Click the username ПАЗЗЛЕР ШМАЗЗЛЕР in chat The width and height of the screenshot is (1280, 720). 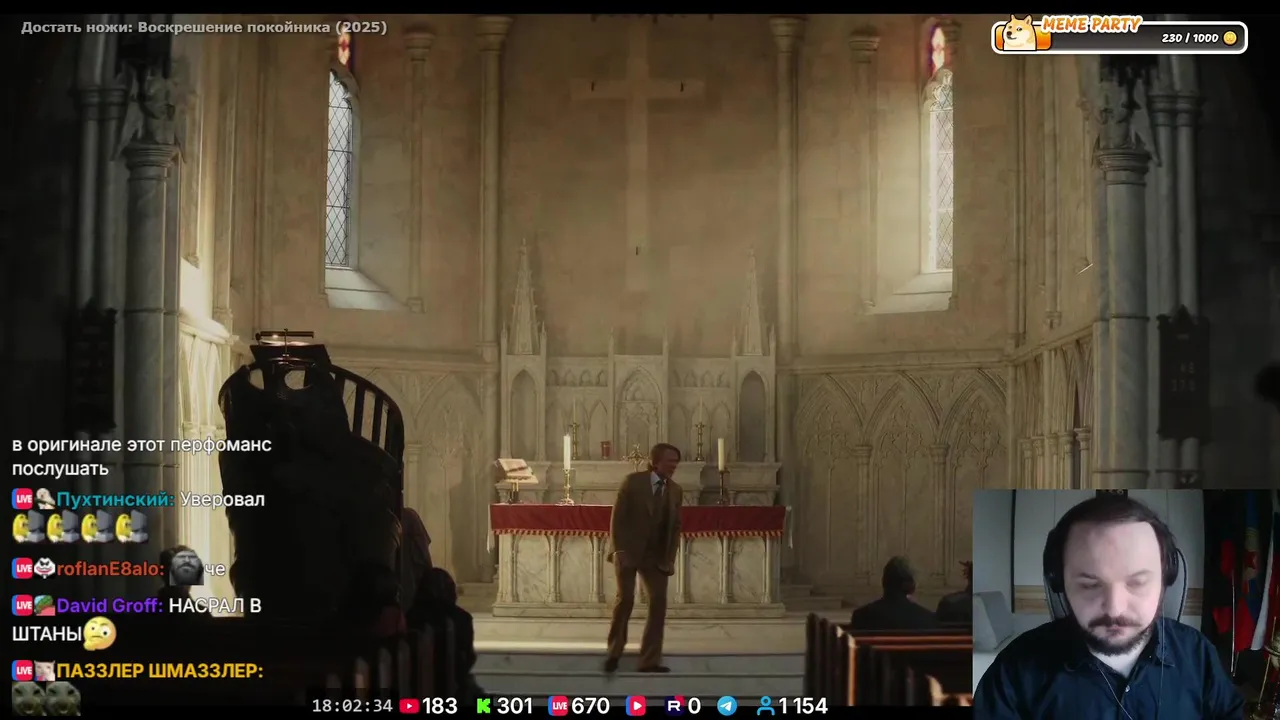coord(160,671)
